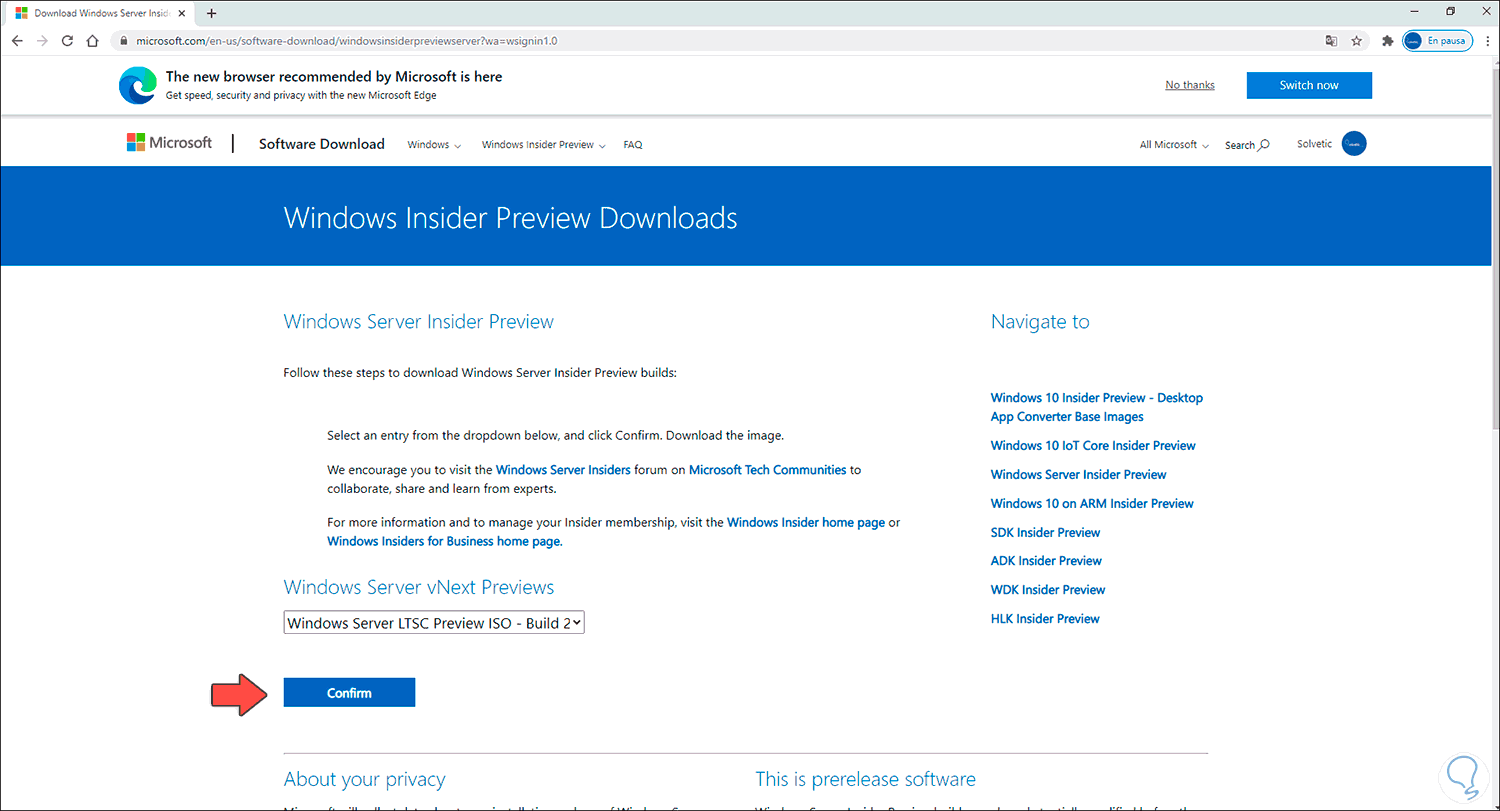Open the SDK Insider Preview link
The width and height of the screenshot is (1500, 811).
[1045, 533]
